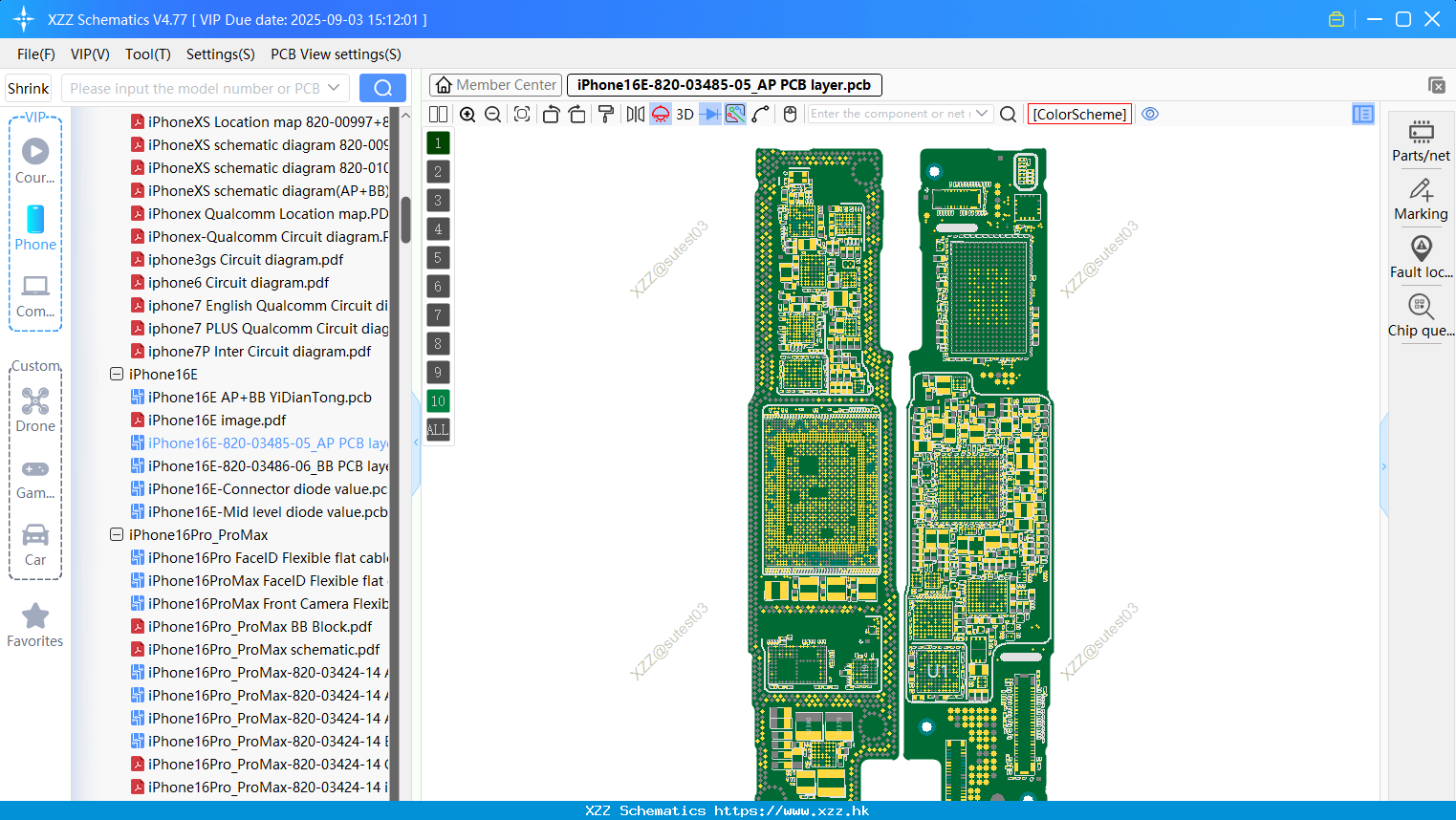Click the file tree vertical scrollbar
The height and width of the screenshot is (820, 1456).
click(405, 219)
